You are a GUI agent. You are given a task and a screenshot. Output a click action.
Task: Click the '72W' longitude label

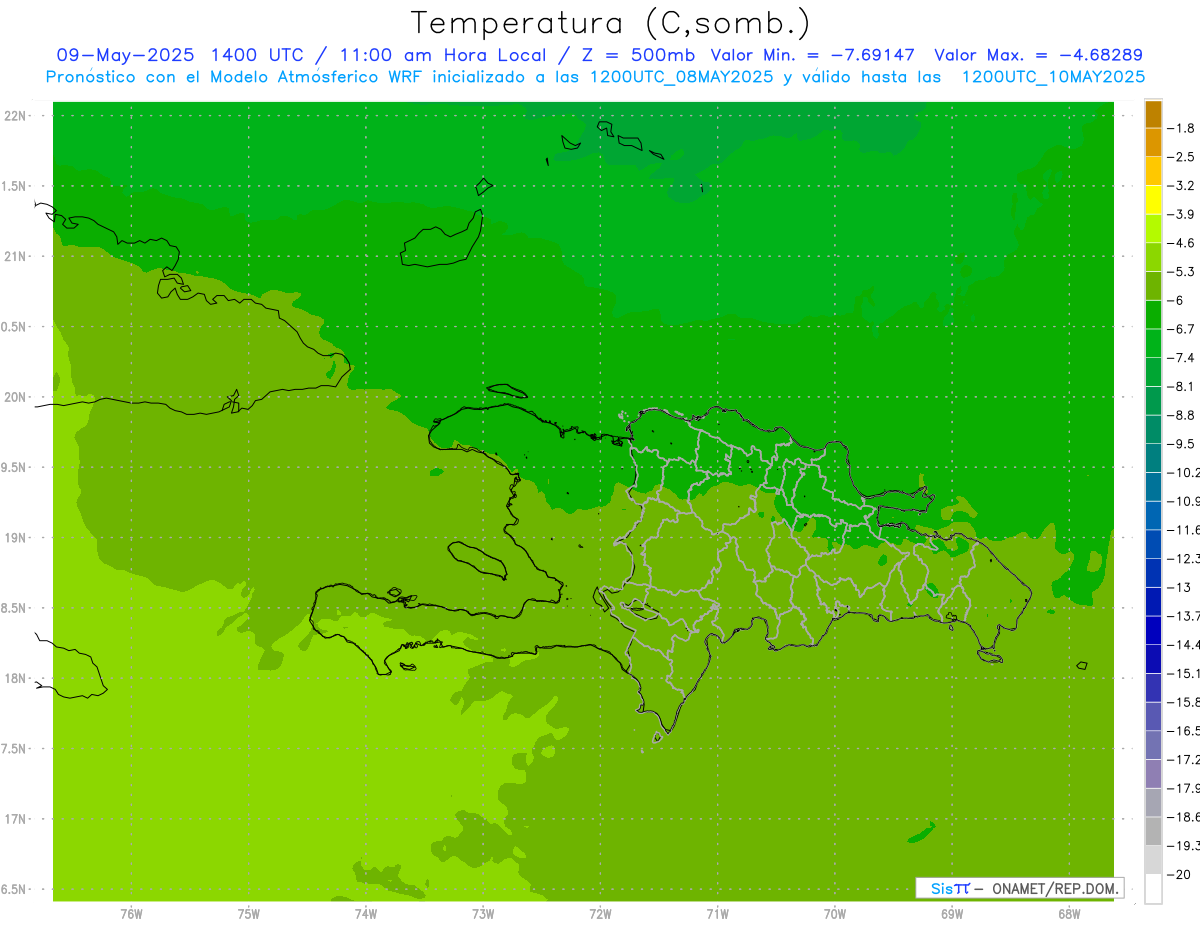tap(600, 913)
